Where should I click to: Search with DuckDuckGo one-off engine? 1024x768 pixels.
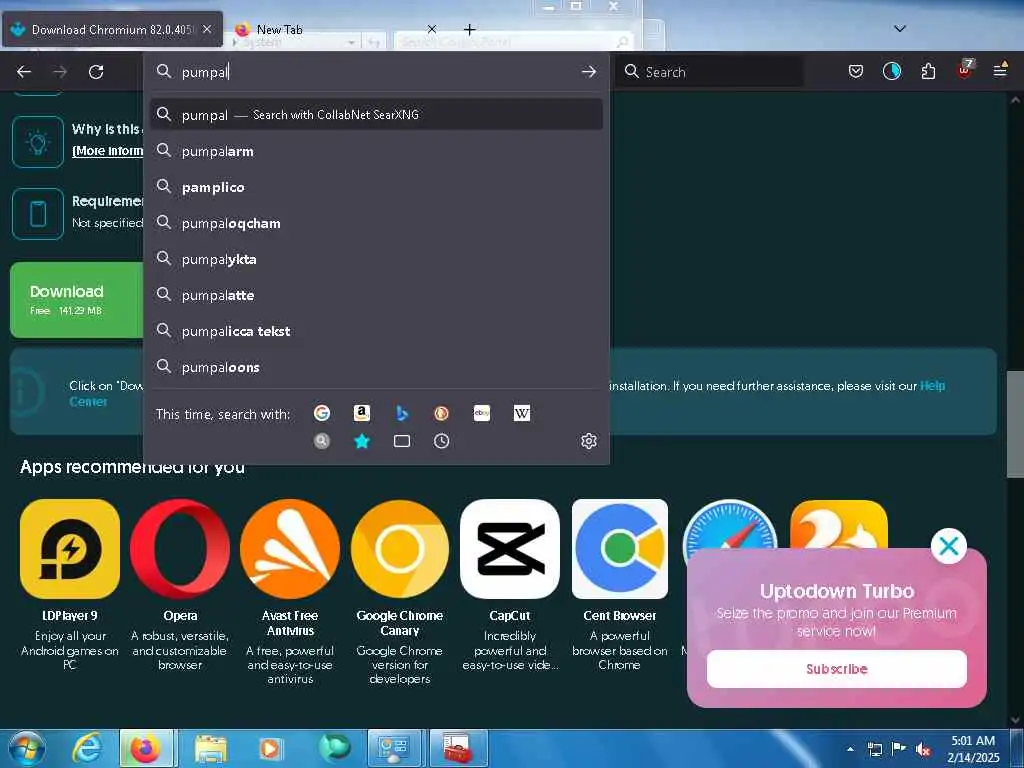pyautogui.click(x=441, y=413)
